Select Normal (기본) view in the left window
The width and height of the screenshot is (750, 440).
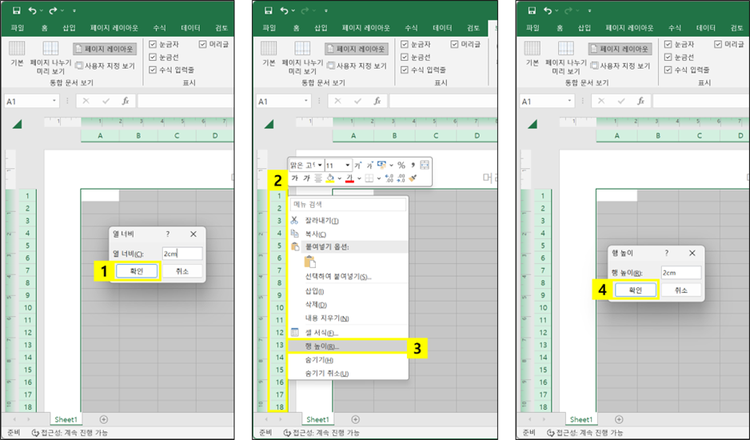(17, 54)
